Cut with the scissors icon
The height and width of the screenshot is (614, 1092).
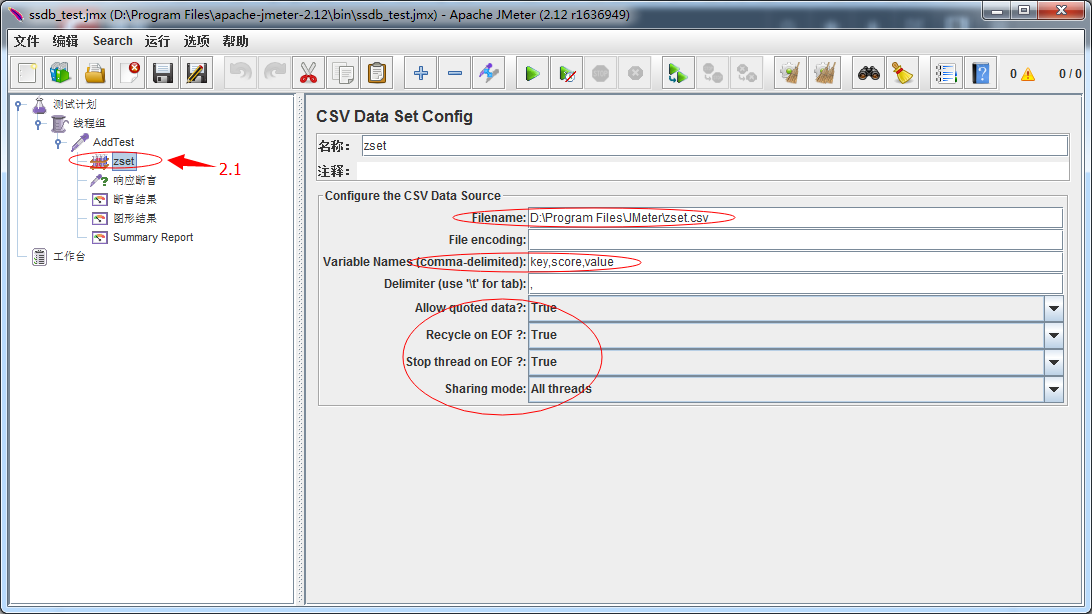pyautogui.click(x=309, y=73)
